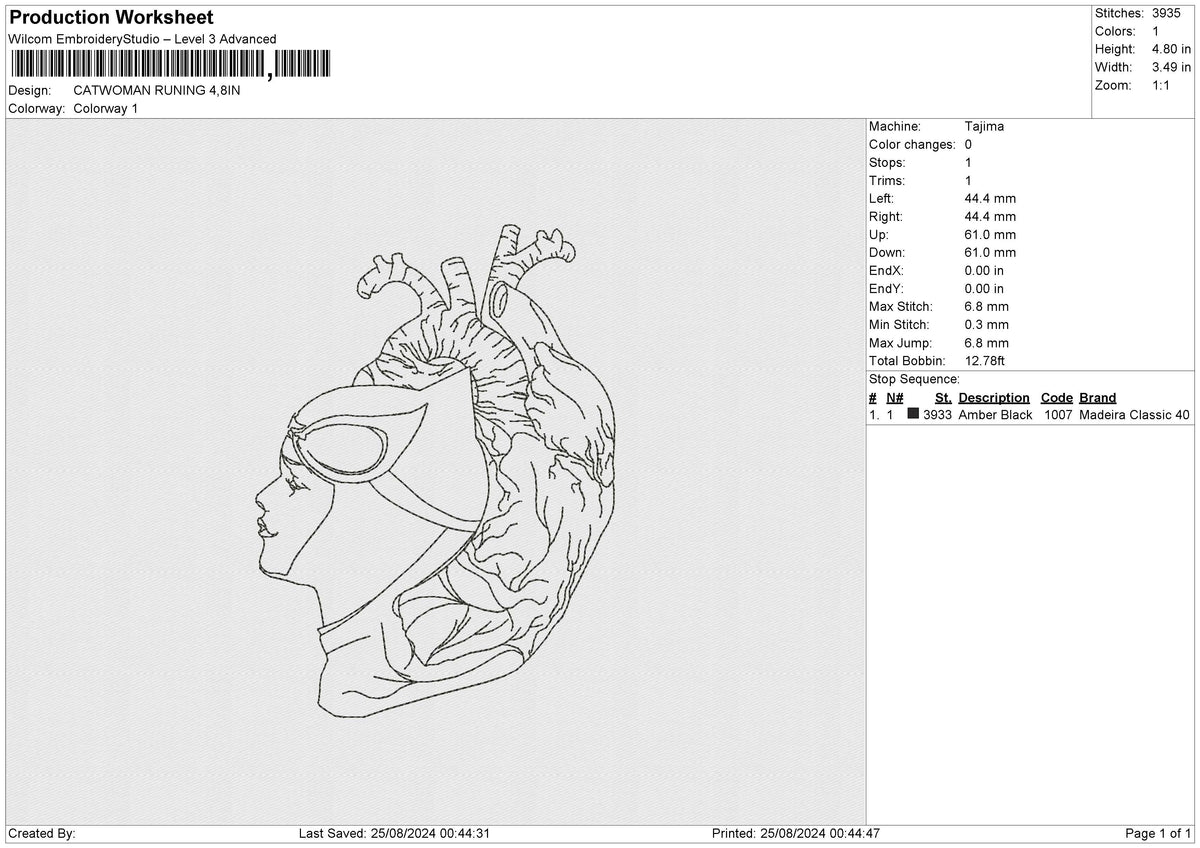The image size is (1200, 848).
Task: Click the Madeira Classic 40 brand entry
Action: [x=1135, y=415]
